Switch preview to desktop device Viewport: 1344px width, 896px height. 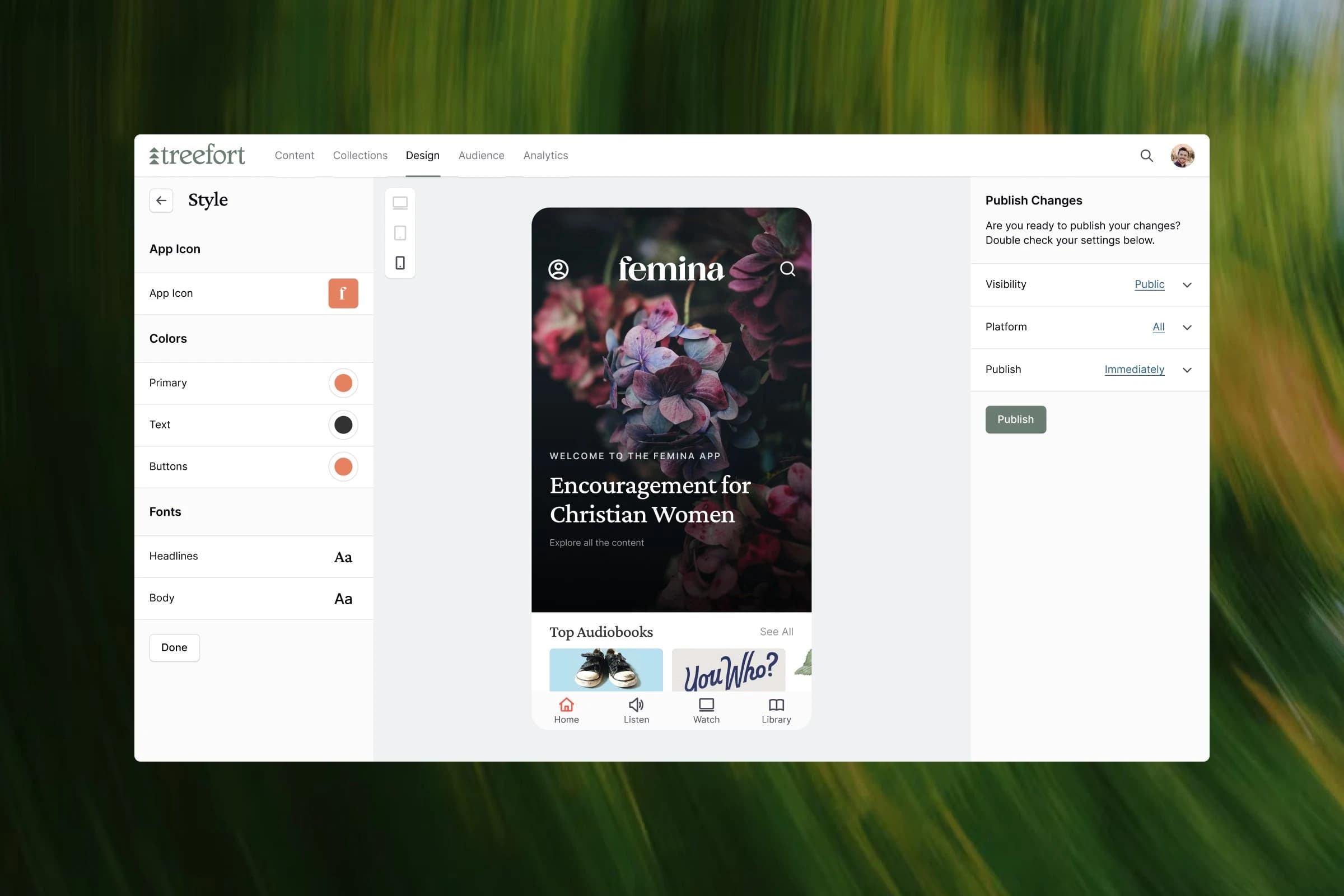tap(400, 203)
